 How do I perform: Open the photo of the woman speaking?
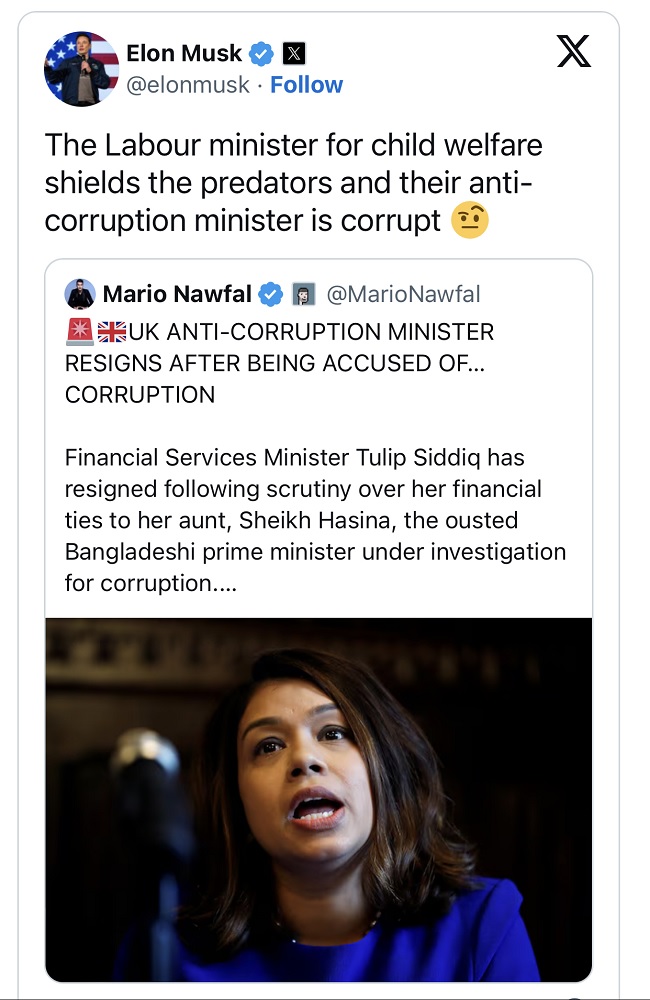click(x=318, y=798)
